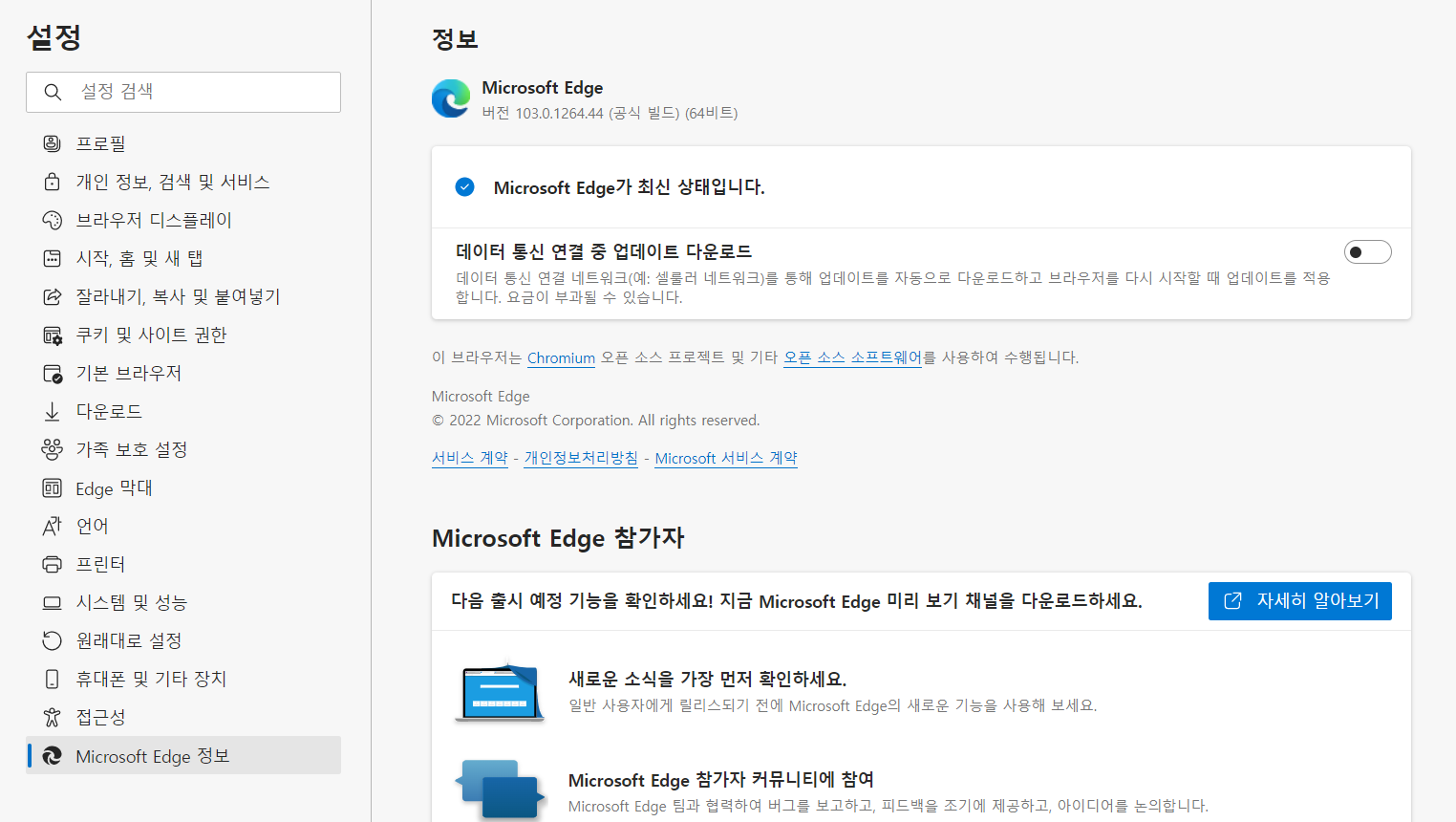Open the Chromium link

coord(561,357)
